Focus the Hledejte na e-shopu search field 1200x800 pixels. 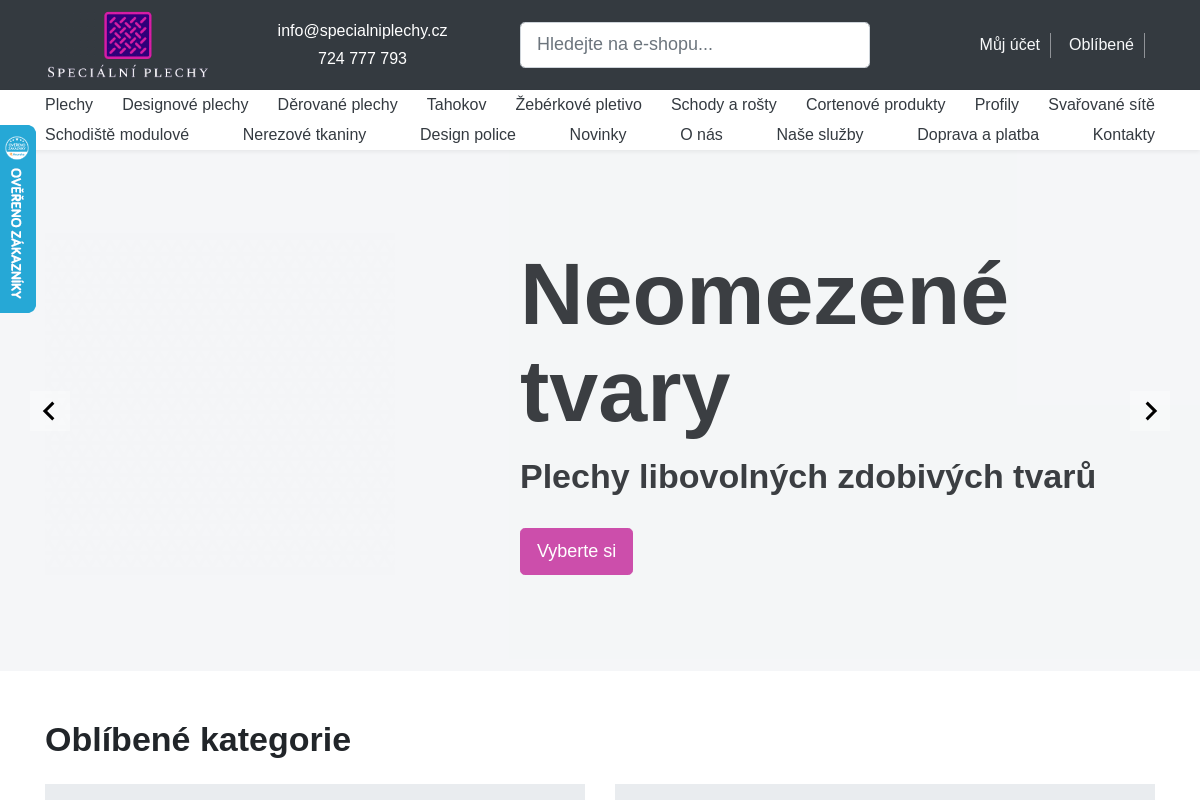tap(695, 45)
